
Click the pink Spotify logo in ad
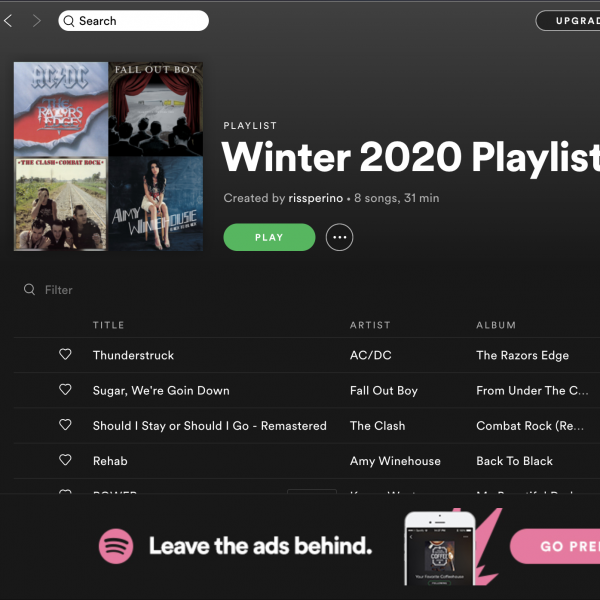click(x=116, y=546)
